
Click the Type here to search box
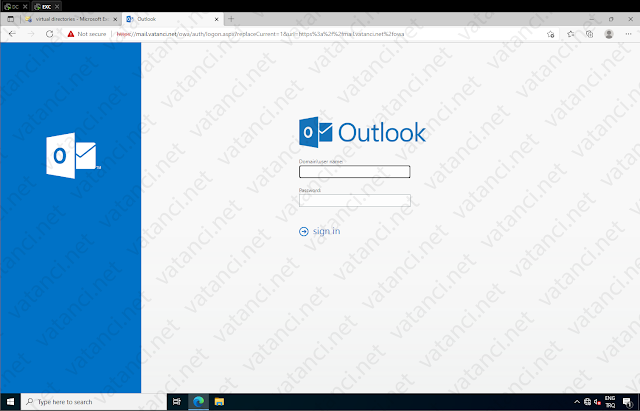coord(94,402)
